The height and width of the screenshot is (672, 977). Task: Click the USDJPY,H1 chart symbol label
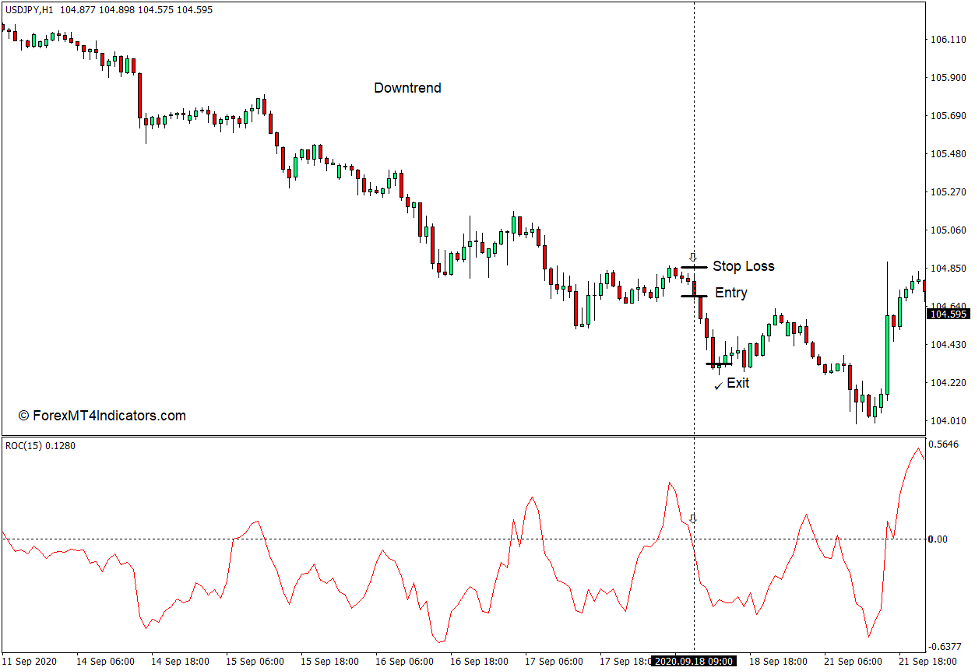[x=28, y=7]
